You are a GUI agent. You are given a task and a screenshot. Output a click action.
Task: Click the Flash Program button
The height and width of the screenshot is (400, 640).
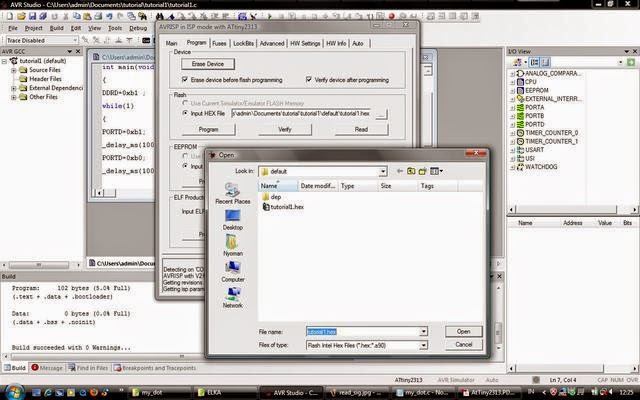pos(208,129)
